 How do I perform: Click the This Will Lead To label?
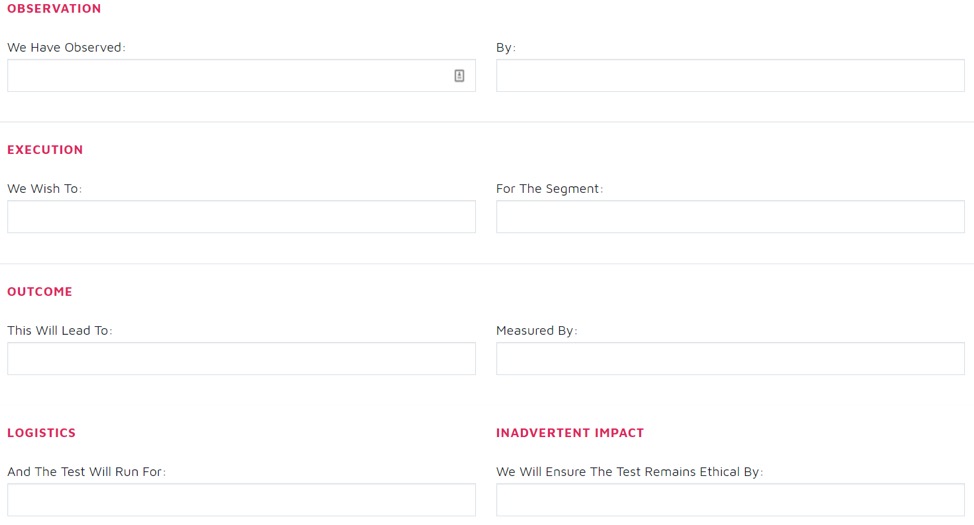(60, 331)
